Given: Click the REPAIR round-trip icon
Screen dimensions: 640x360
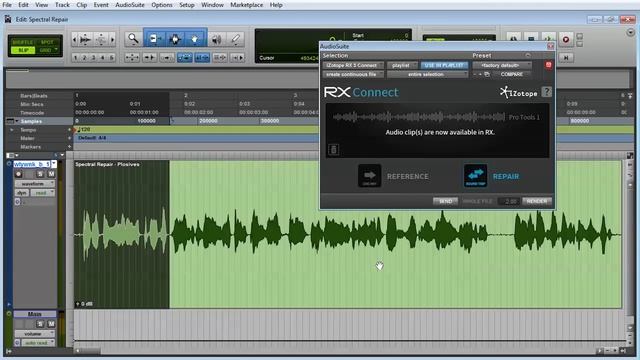Looking at the screenshot, I should (x=475, y=176).
